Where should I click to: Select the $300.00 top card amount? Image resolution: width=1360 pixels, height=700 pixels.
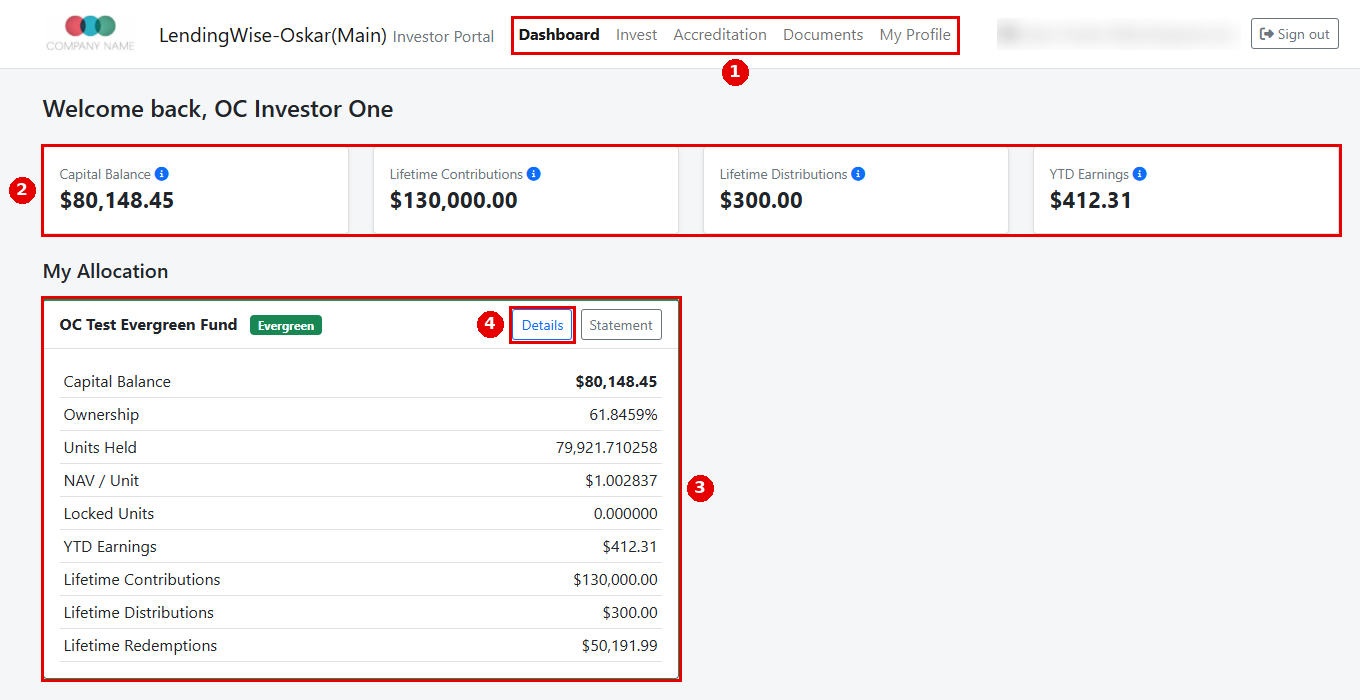coord(761,200)
